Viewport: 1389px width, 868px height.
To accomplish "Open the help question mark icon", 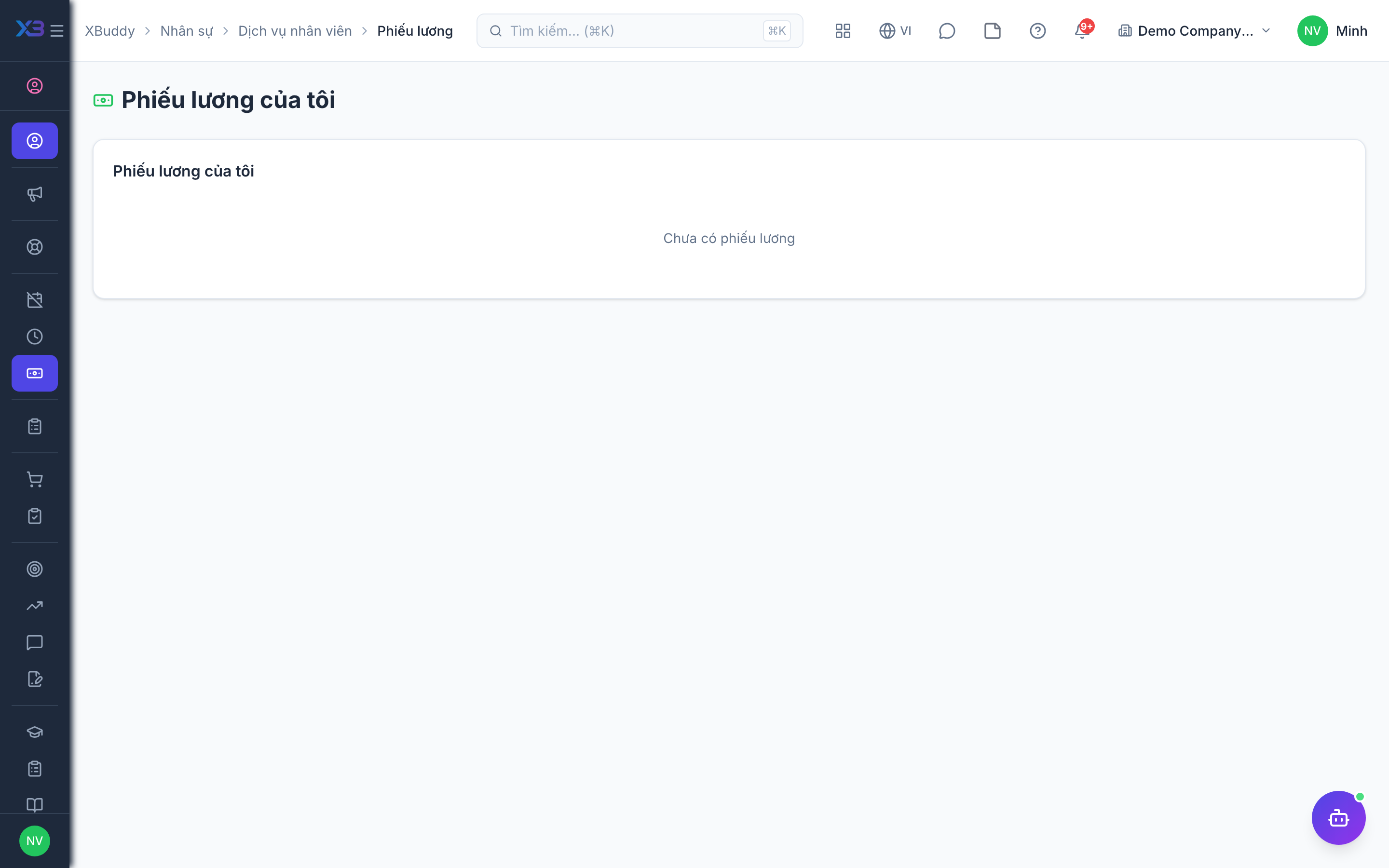I will 1038,31.
